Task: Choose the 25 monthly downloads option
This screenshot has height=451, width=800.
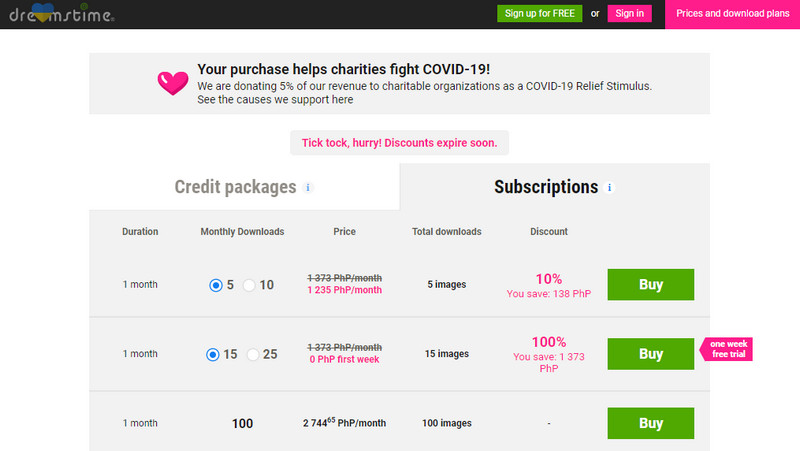Action: click(252, 354)
